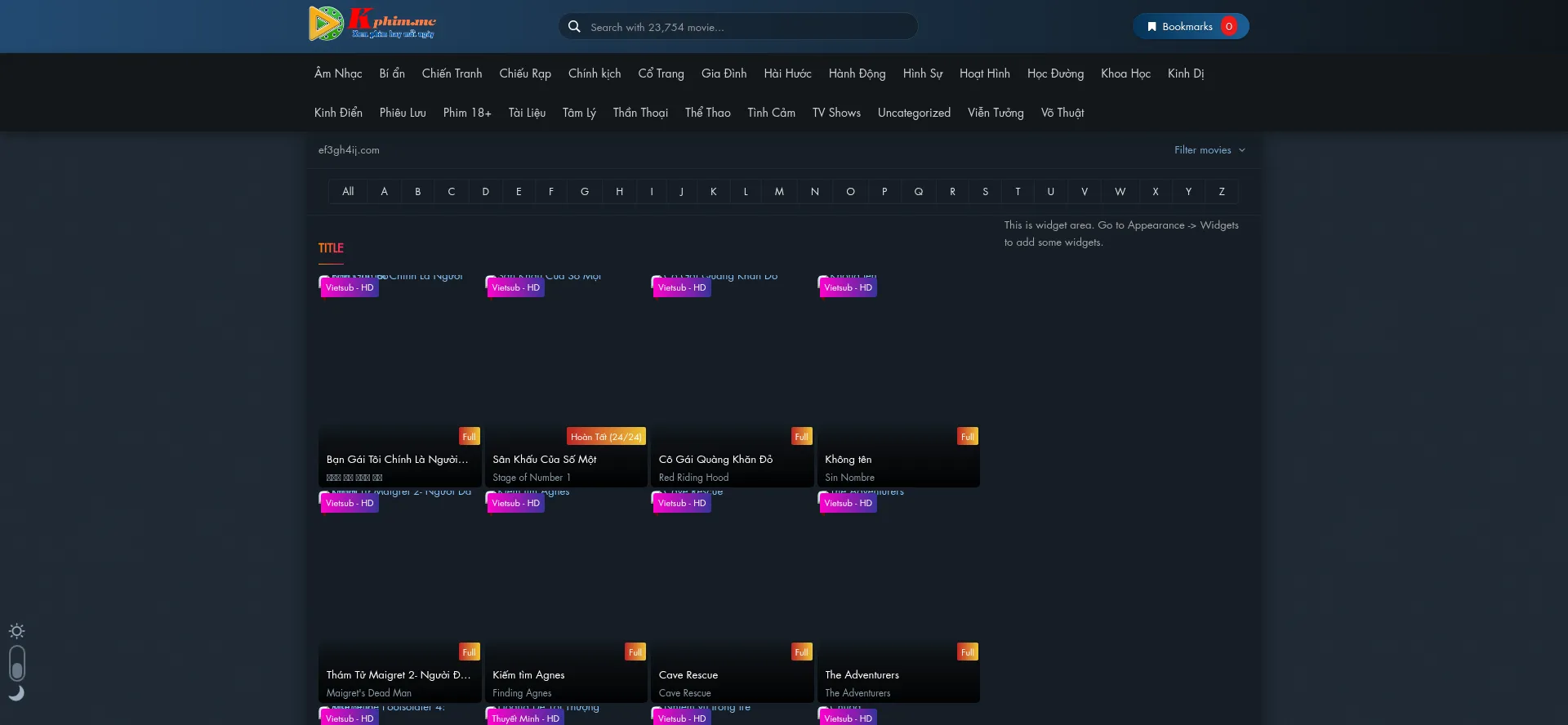Image resolution: width=1568 pixels, height=725 pixels.
Task: Open Tài Liệu genre
Action: (x=527, y=113)
